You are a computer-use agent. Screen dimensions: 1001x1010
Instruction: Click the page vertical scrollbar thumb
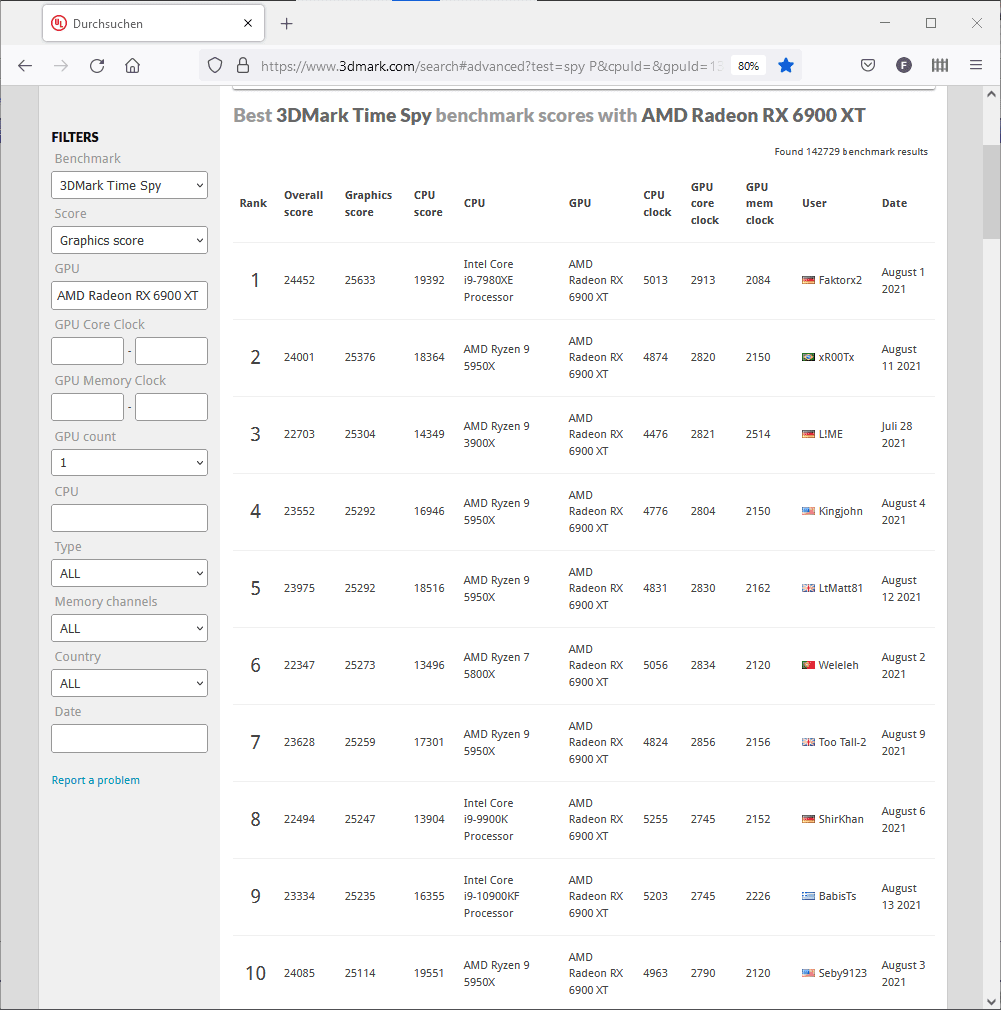click(991, 191)
